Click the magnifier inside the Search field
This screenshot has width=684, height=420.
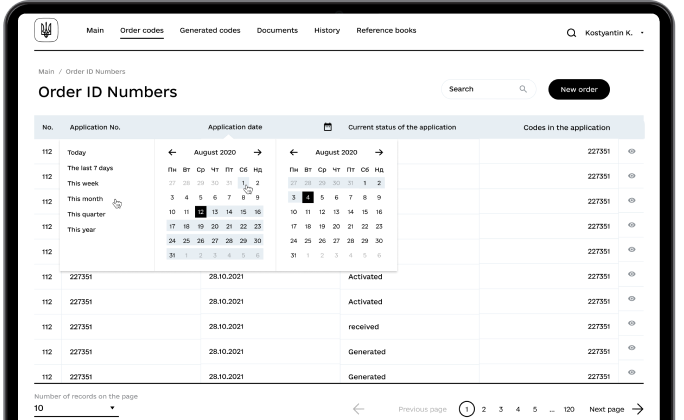pyautogui.click(x=523, y=89)
